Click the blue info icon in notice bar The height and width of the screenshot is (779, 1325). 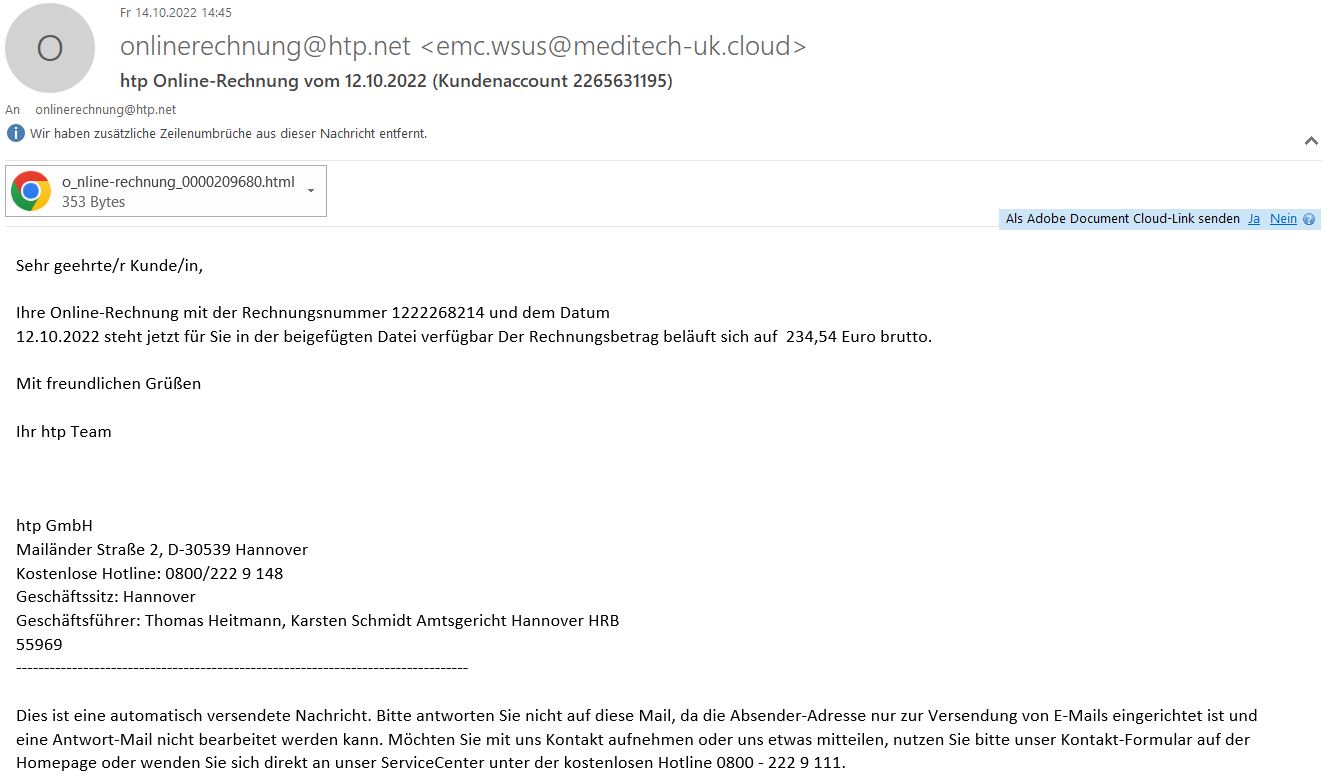click(x=16, y=133)
